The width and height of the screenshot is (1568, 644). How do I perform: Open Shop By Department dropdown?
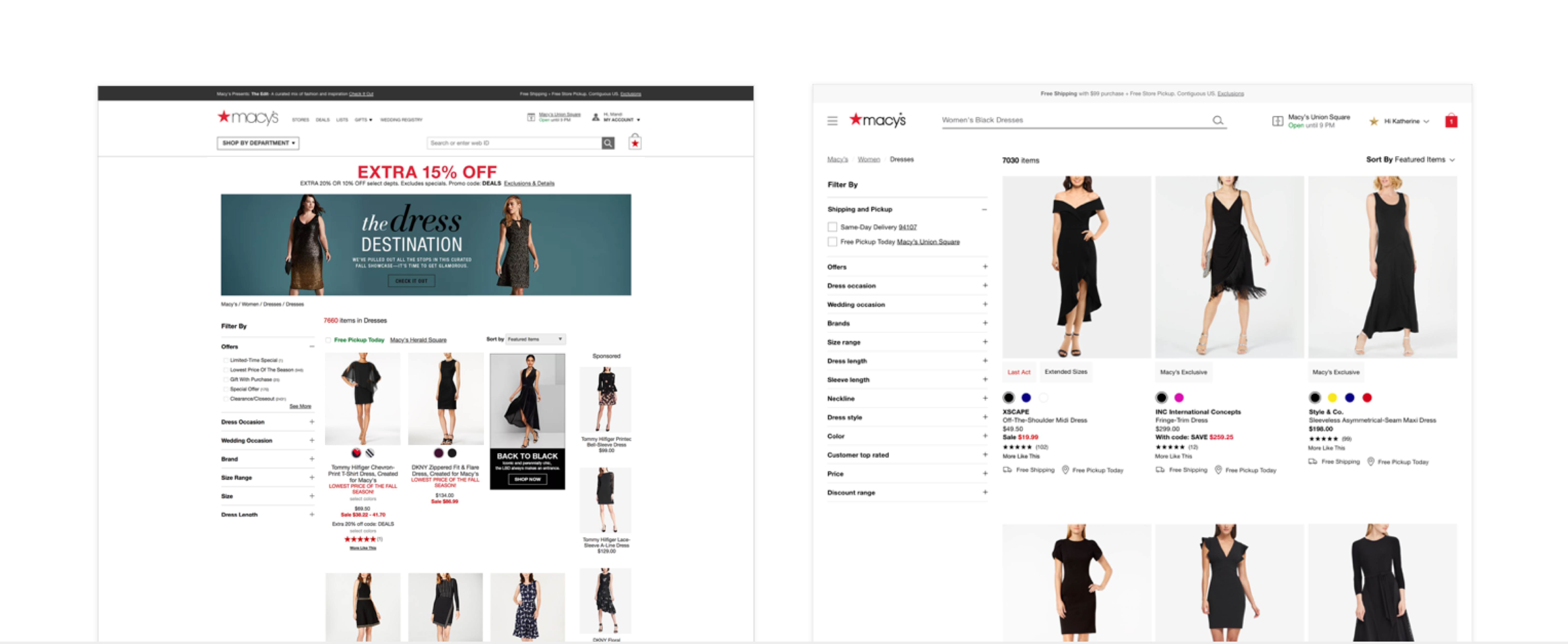258,143
